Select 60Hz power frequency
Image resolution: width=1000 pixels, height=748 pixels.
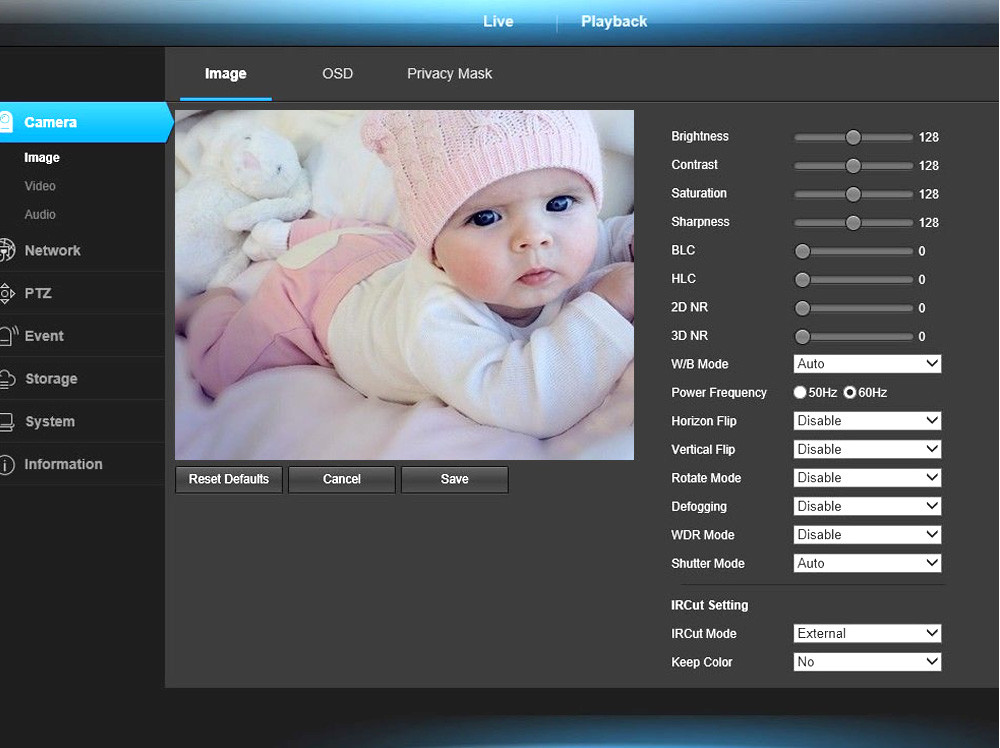click(x=850, y=393)
